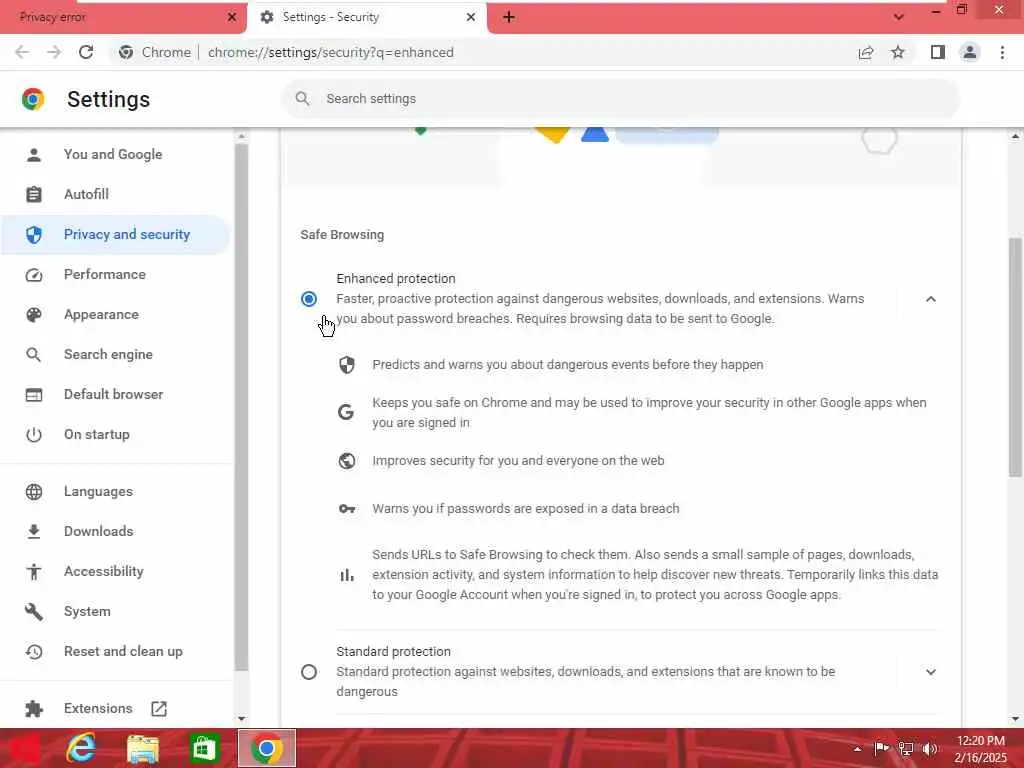Image resolution: width=1024 pixels, height=768 pixels.
Task: Click the globe icon beside Improves security
Action: point(347,460)
